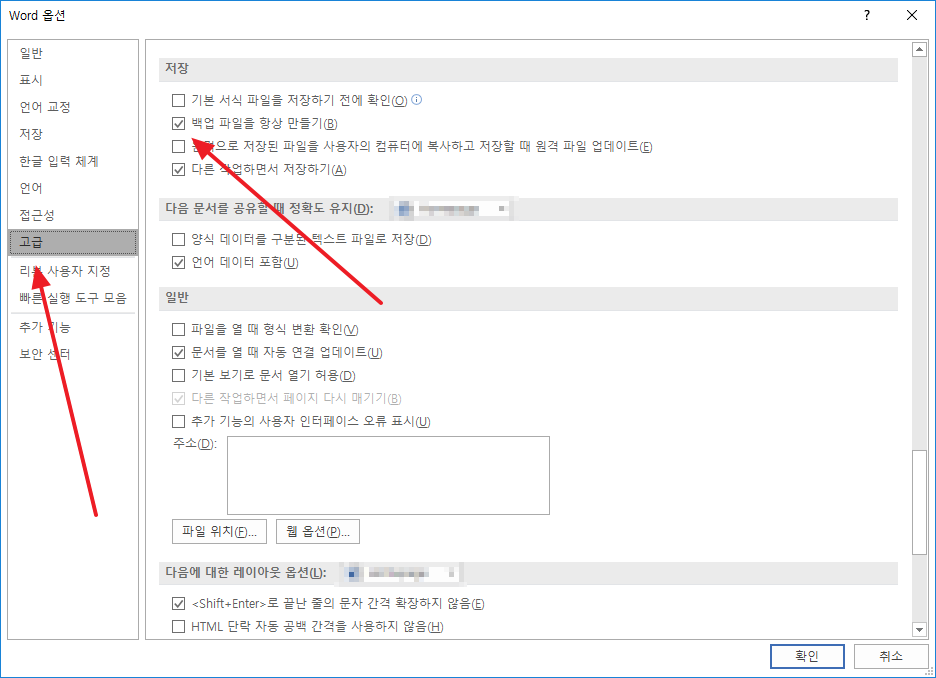Toggle 언어 데이터 포함 checkbox
Image resolution: width=936 pixels, height=678 pixels.
pos(178,263)
